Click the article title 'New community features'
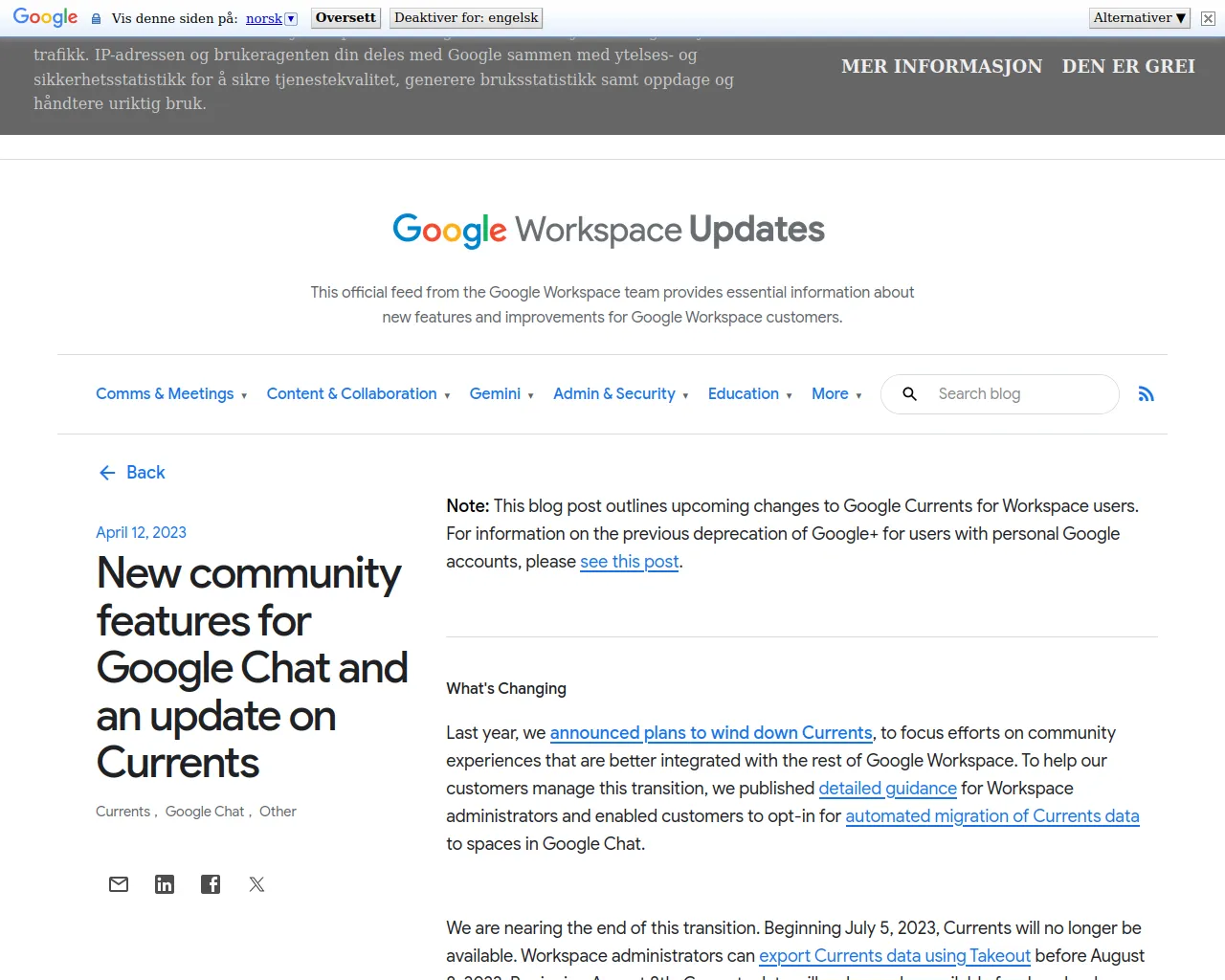Screen dimensions: 1225x980 pyautogui.click(x=252, y=668)
